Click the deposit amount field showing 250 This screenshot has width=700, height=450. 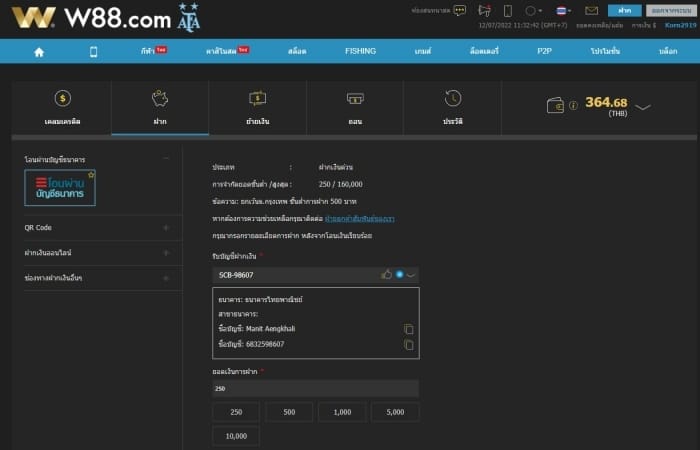coord(316,389)
